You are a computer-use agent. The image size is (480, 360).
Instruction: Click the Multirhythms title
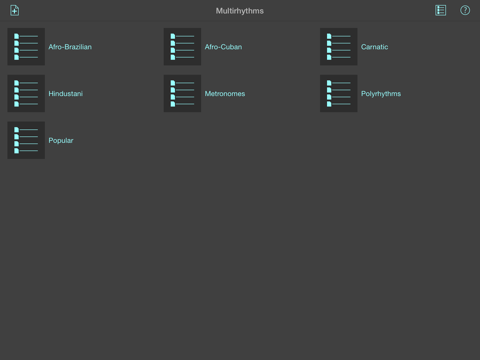pos(240,11)
